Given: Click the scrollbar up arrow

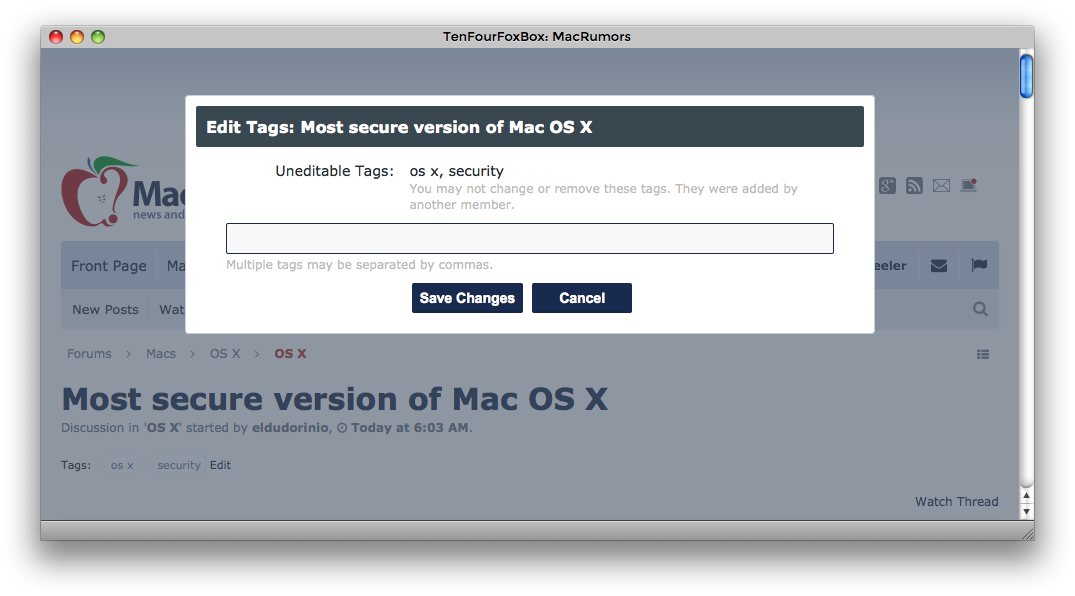Looking at the screenshot, I should point(1026,495).
